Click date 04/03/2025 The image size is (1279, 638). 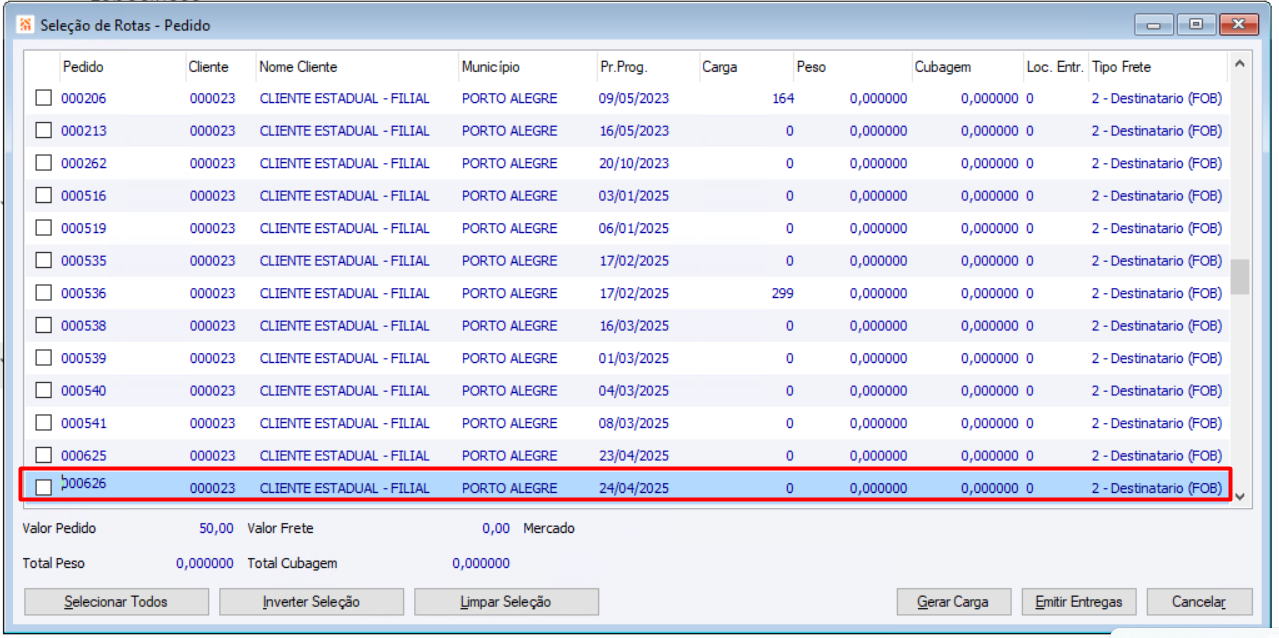click(634, 391)
